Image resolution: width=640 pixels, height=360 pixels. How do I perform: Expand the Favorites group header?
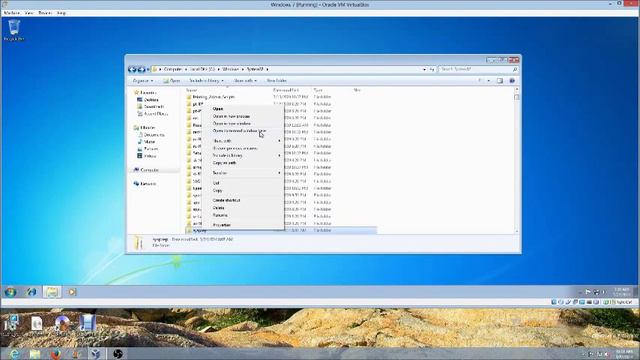[145, 93]
